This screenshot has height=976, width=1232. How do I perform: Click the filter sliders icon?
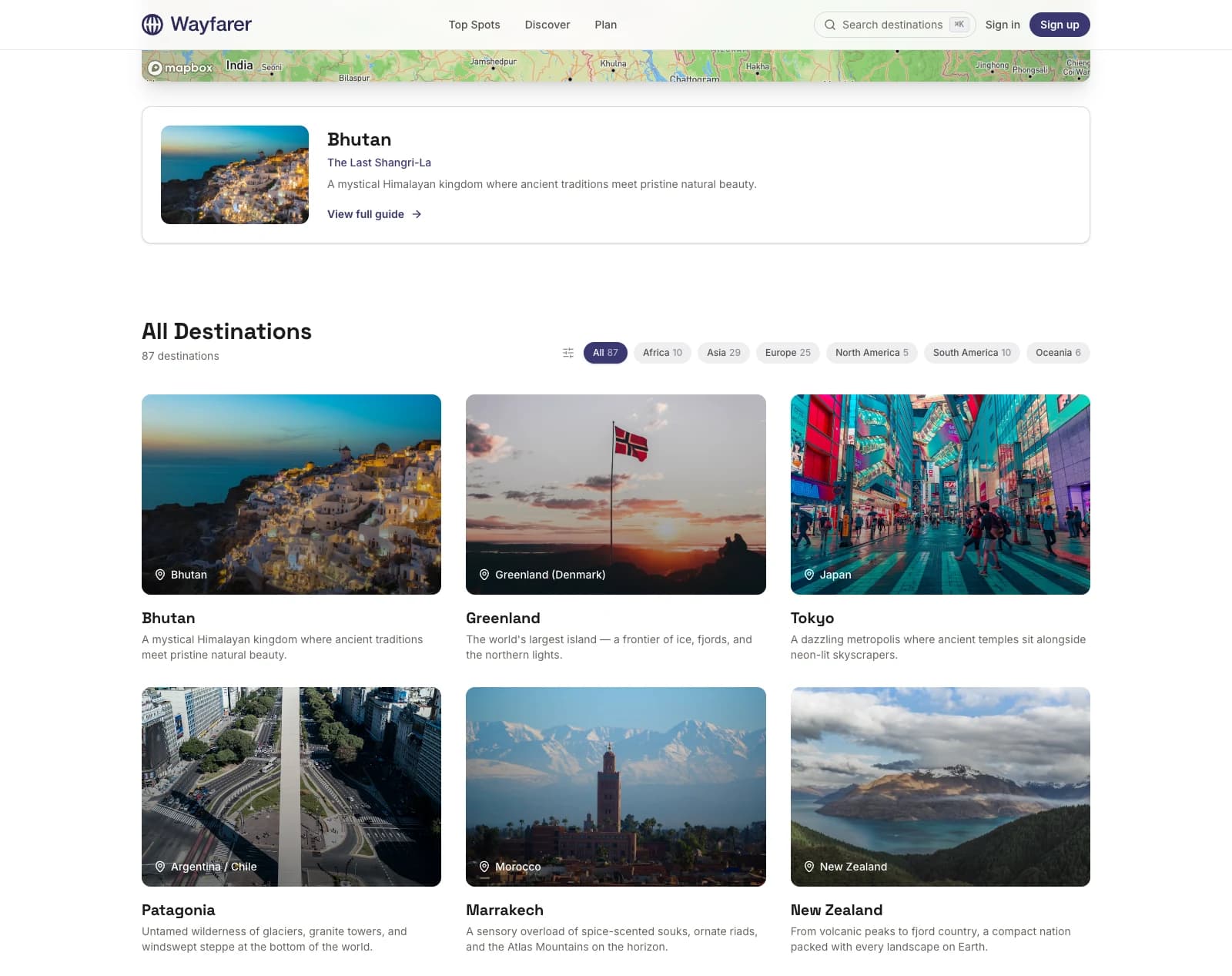pyautogui.click(x=568, y=353)
